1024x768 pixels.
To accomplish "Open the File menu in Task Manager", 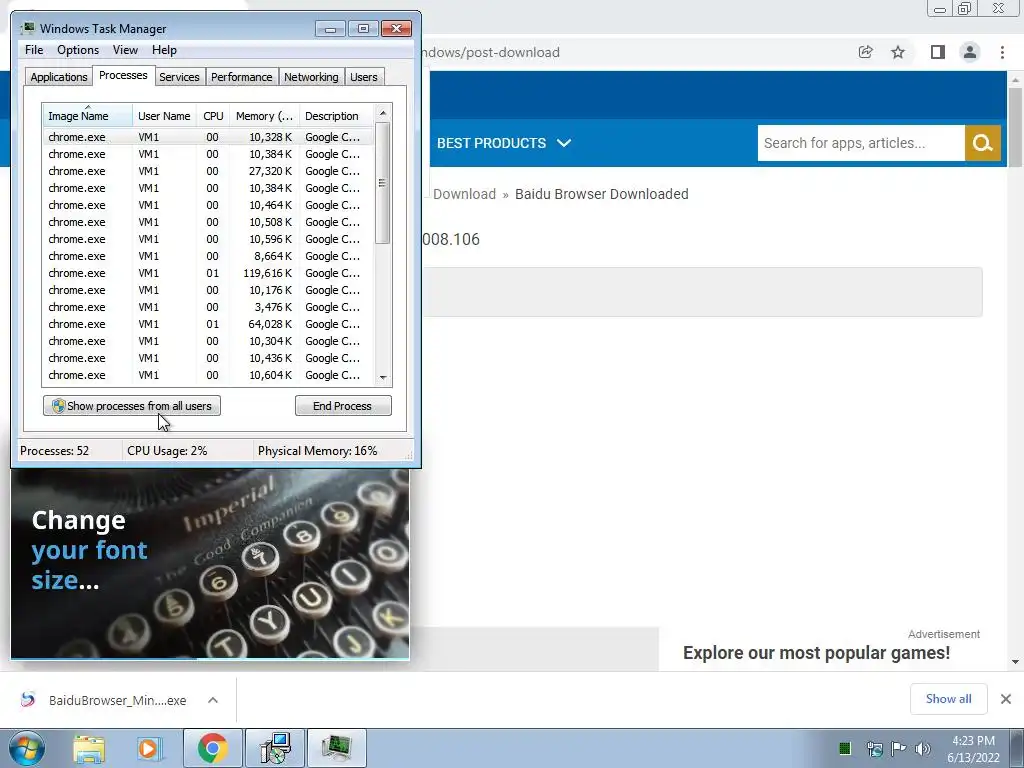I will pos(34,50).
